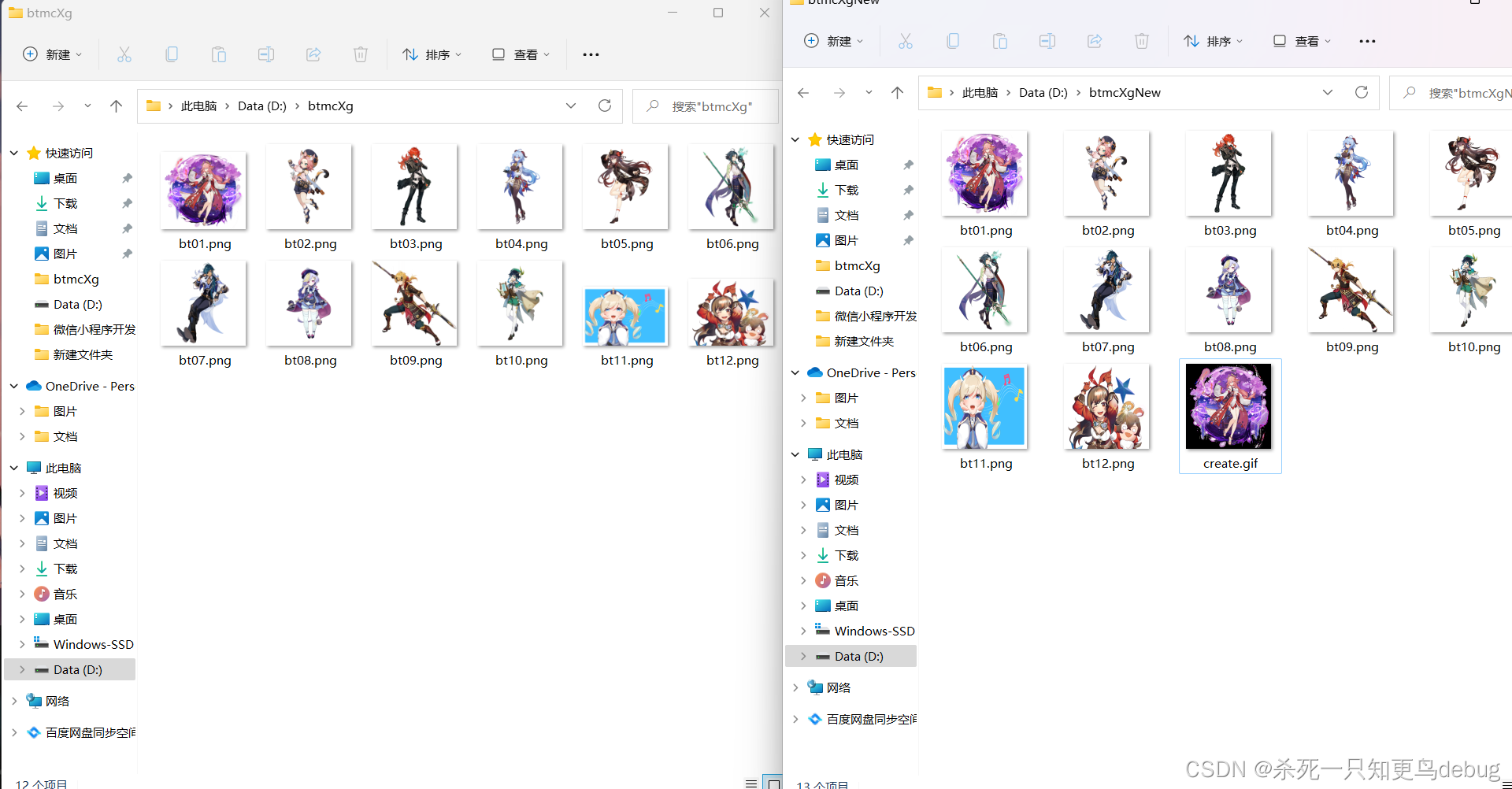Select 视频 in btmcXgNew window sidebar
This screenshot has height=789, width=1512.
pos(837,480)
